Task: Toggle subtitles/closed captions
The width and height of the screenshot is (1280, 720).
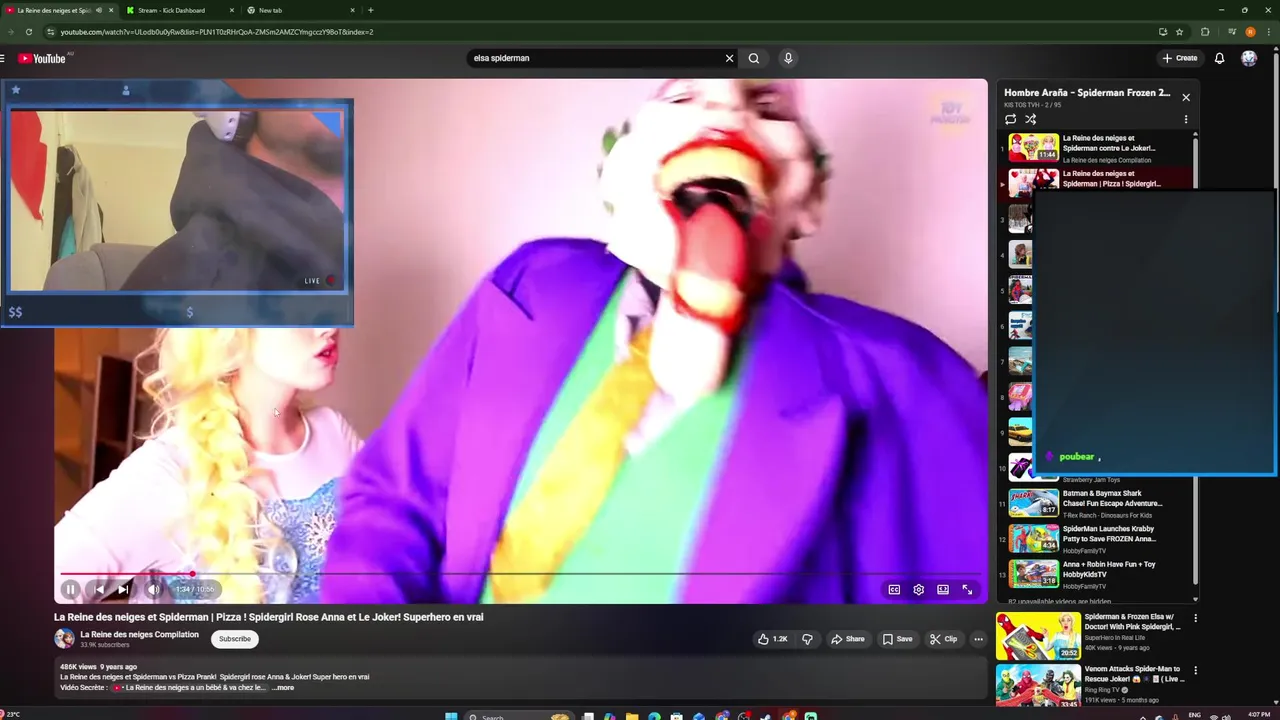Action: (x=894, y=590)
